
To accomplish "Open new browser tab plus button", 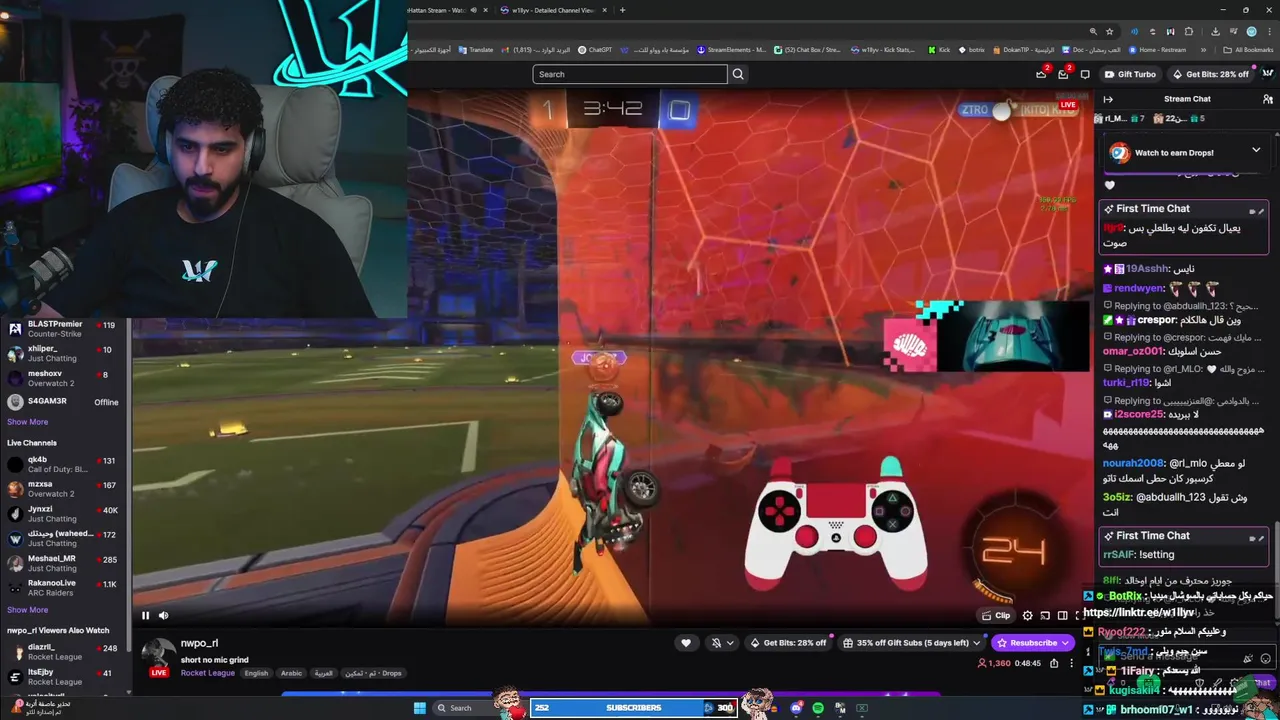I will 622,10.
